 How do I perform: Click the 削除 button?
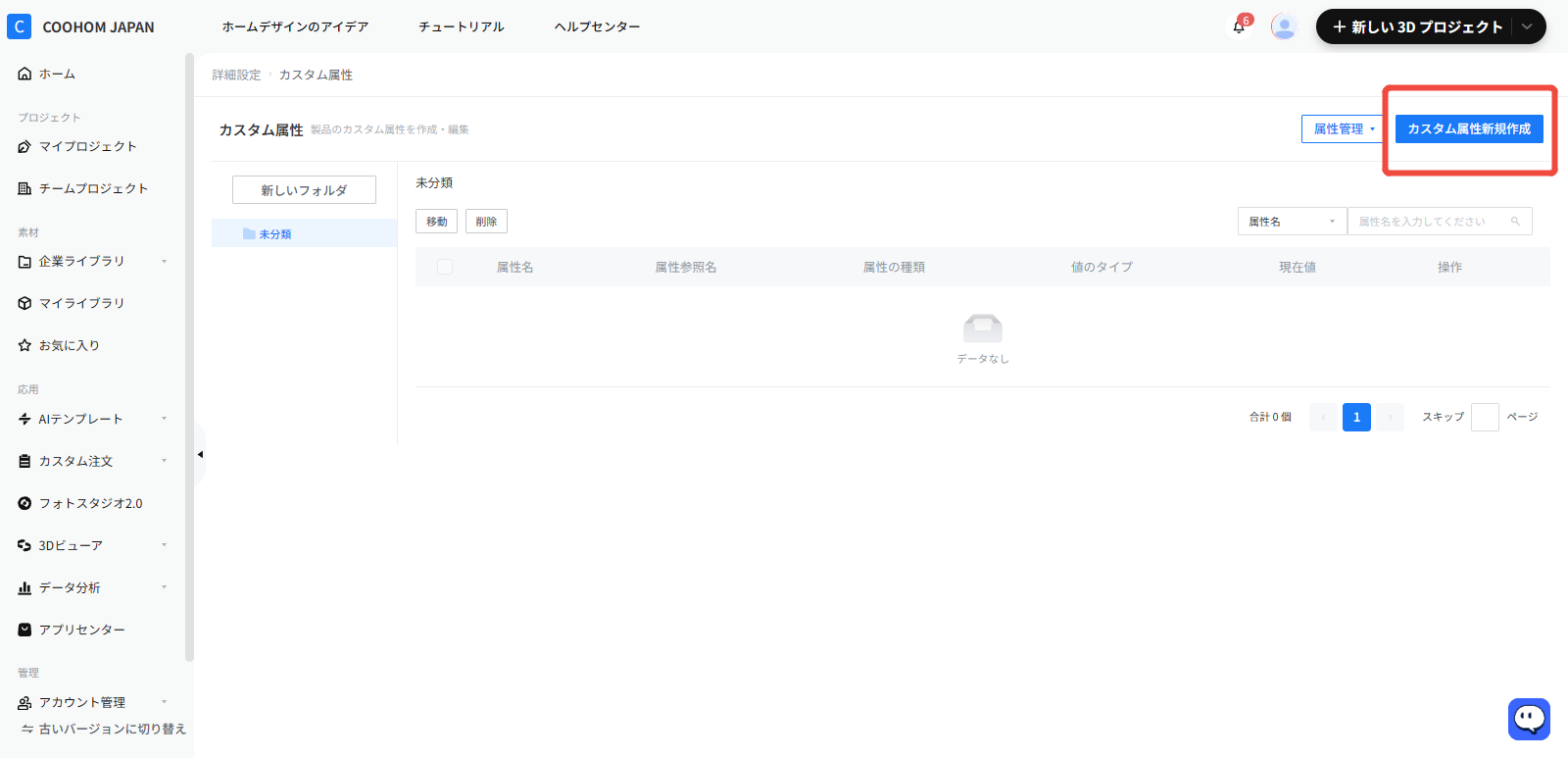(x=486, y=222)
